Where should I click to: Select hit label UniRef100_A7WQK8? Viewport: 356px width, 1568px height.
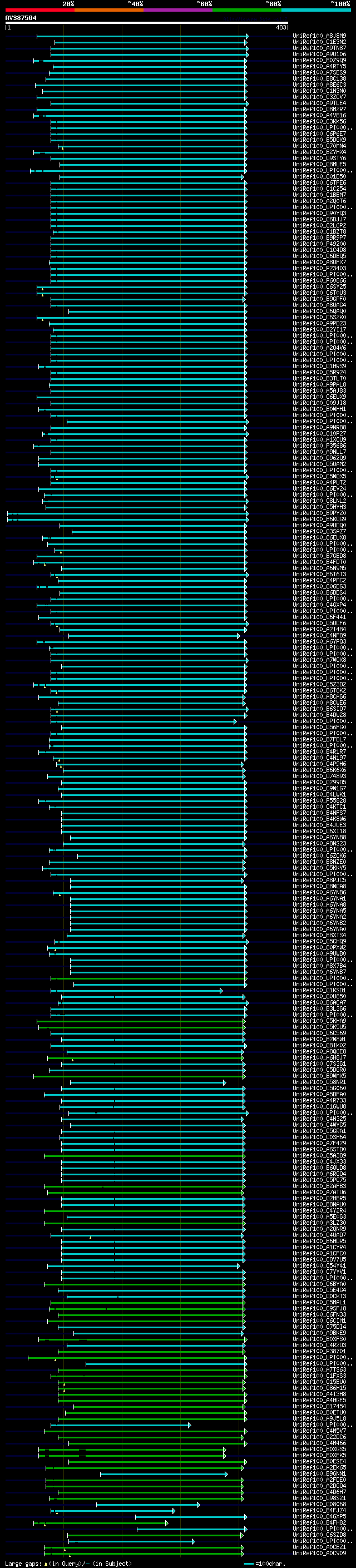pyautogui.click(x=319, y=660)
